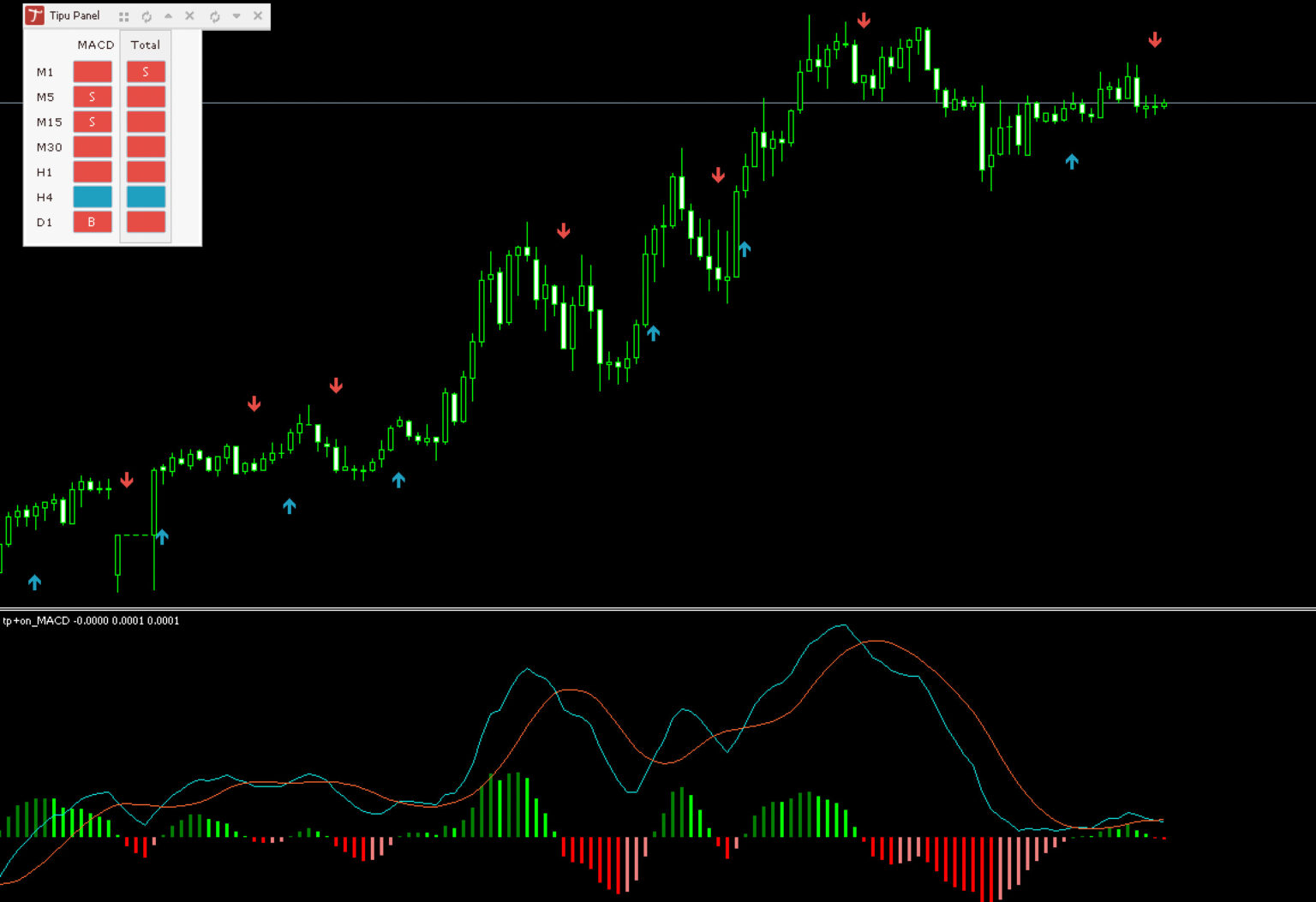Click the M5 MACD sell signal cell
The width and height of the screenshot is (1316, 902).
click(x=93, y=97)
